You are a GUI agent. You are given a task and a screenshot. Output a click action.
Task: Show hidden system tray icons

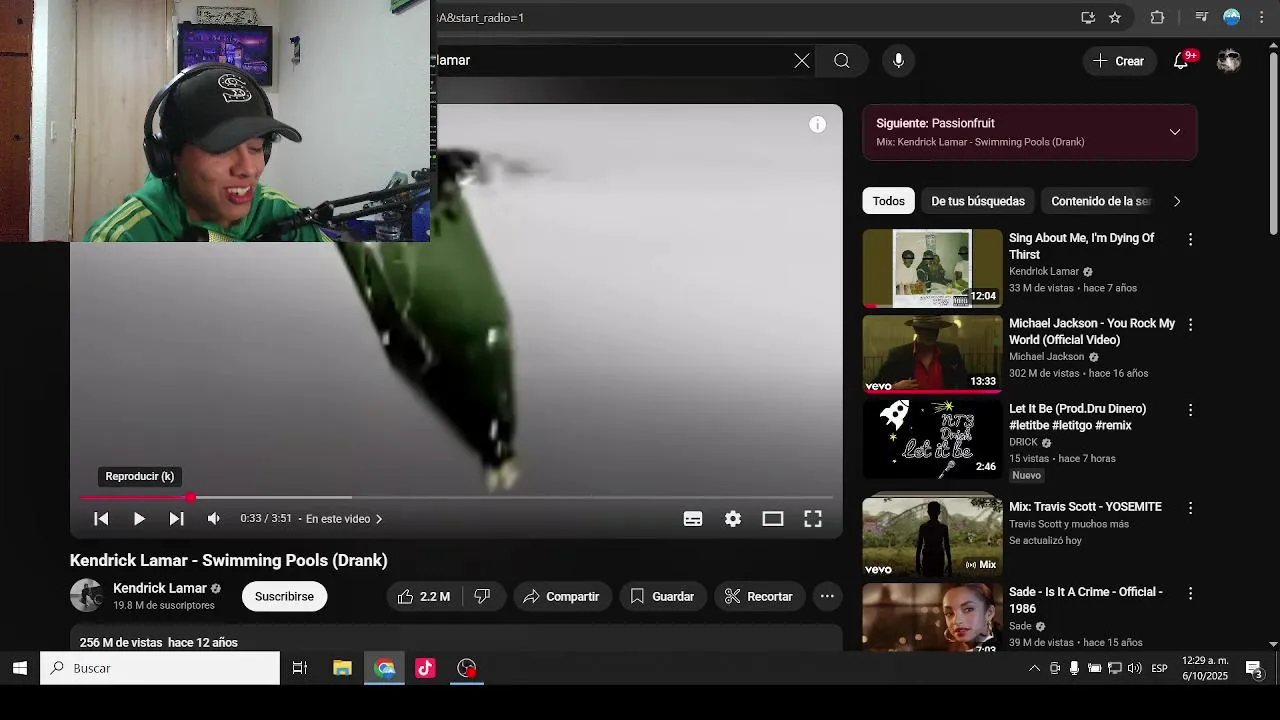(x=1034, y=668)
